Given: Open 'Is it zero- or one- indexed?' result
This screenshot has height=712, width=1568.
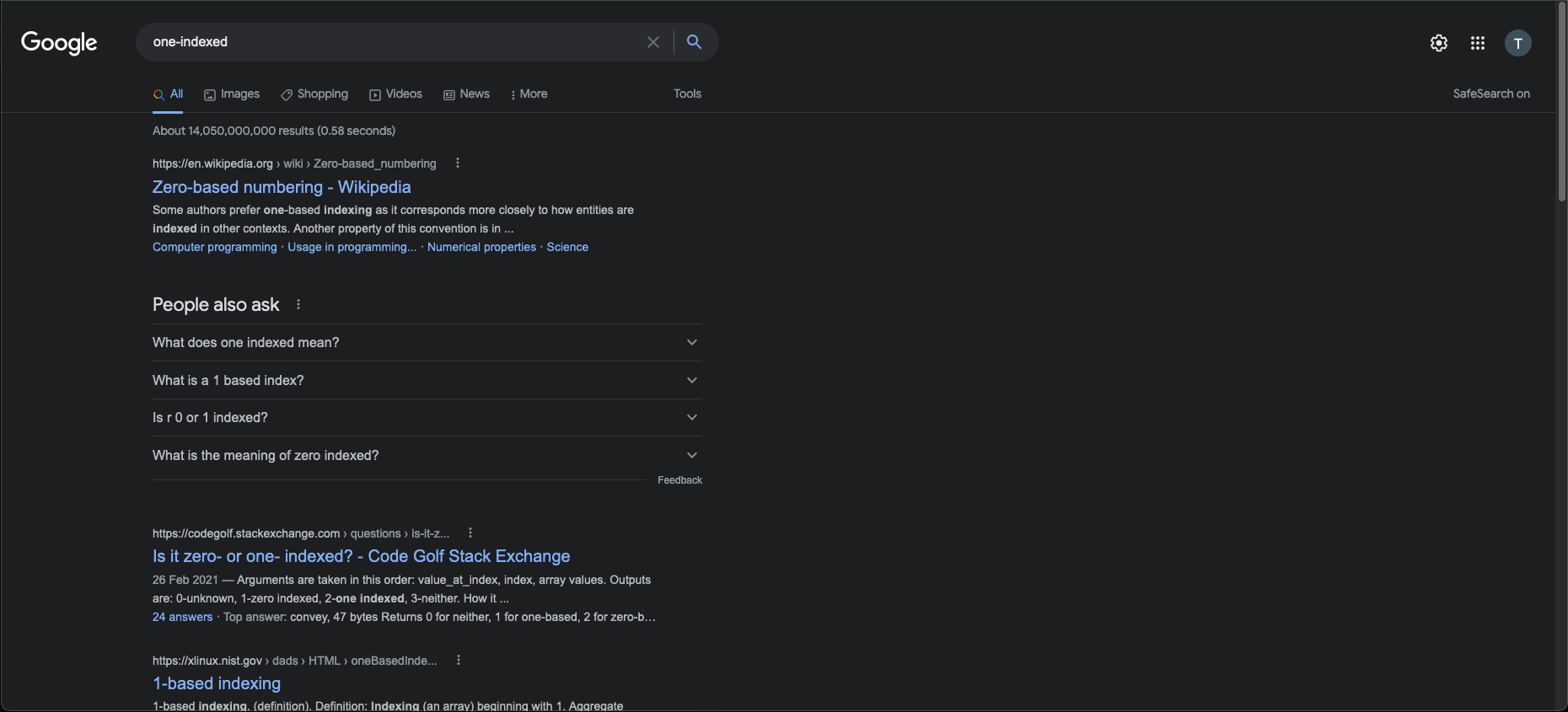Looking at the screenshot, I should (361, 556).
